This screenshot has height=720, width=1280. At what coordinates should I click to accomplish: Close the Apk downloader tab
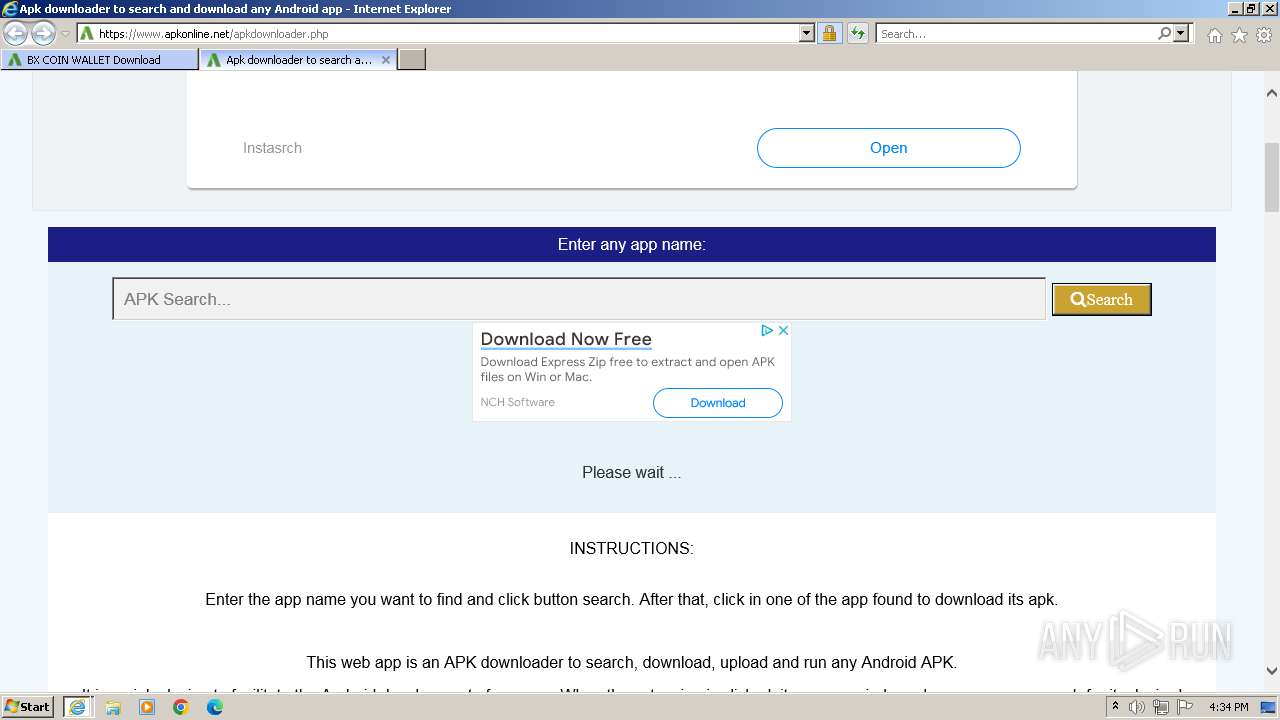386,60
